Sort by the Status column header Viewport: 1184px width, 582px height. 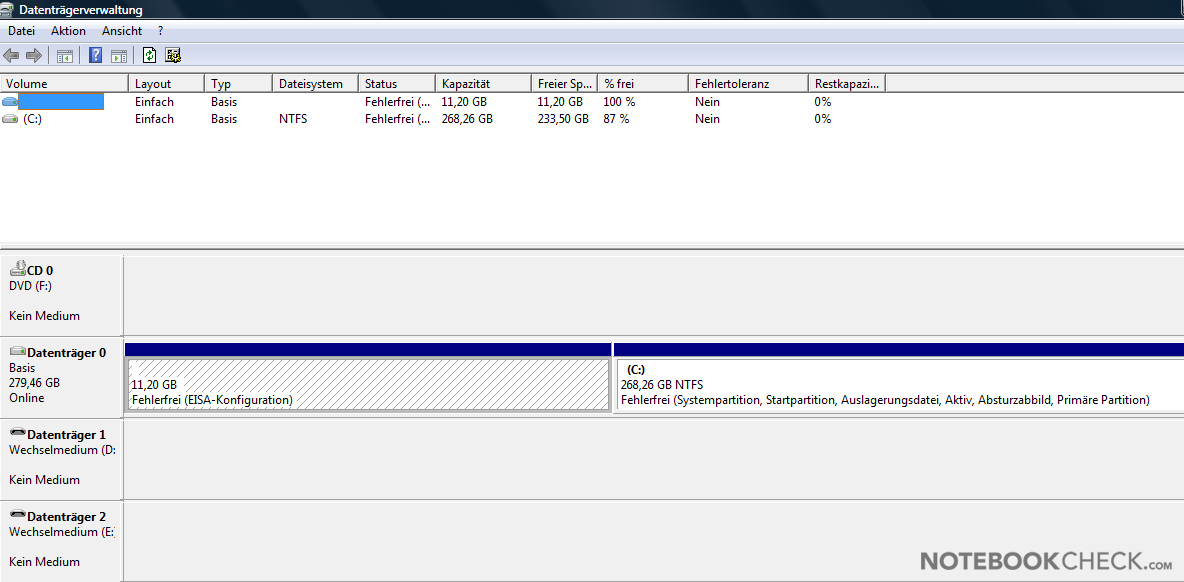tap(396, 84)
